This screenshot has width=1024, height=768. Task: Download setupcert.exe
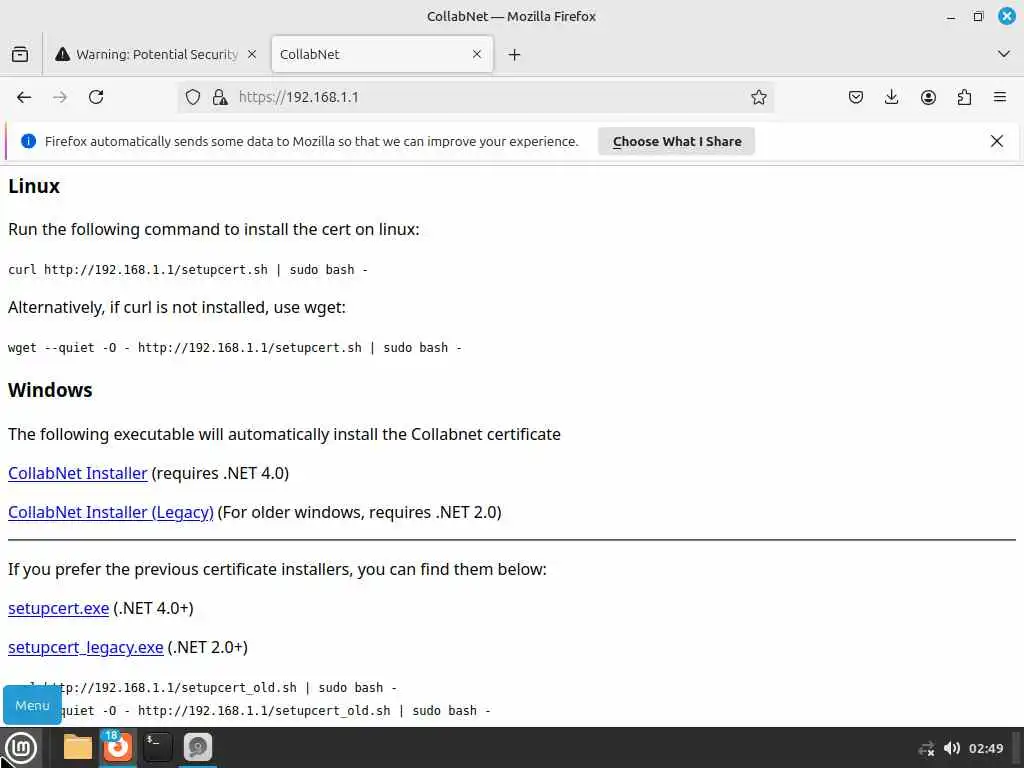(58, 608)
